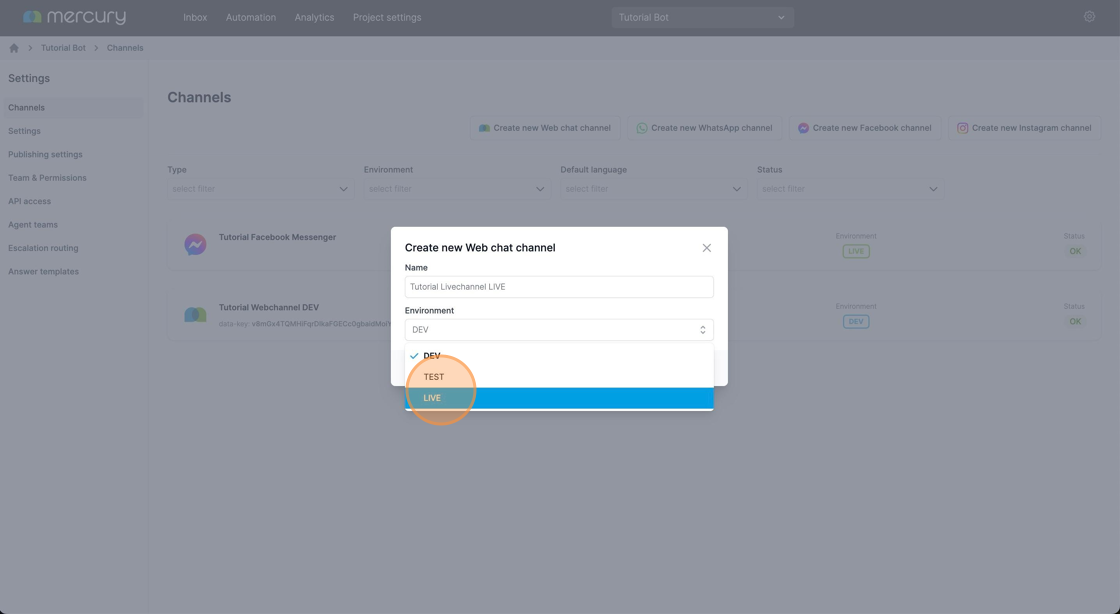The image size is (1120, 614).
Task: Click the DEV environment badge in channel row
Action: click(856, 321)
